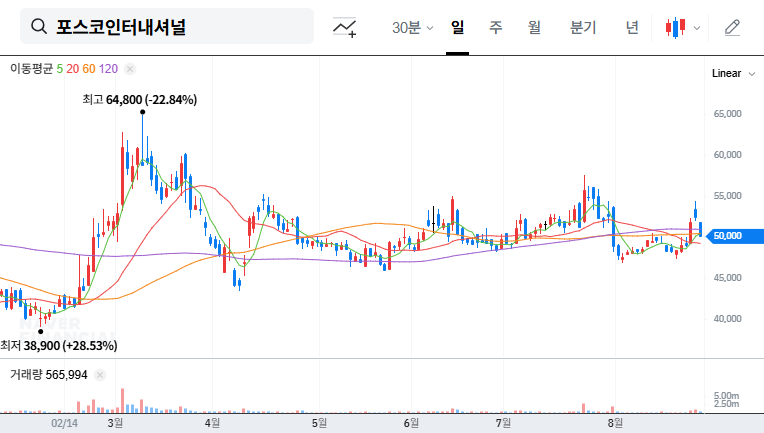Click the 최저 38,900 low label
The image size is (764, 433).
click(x=59, y=346)
